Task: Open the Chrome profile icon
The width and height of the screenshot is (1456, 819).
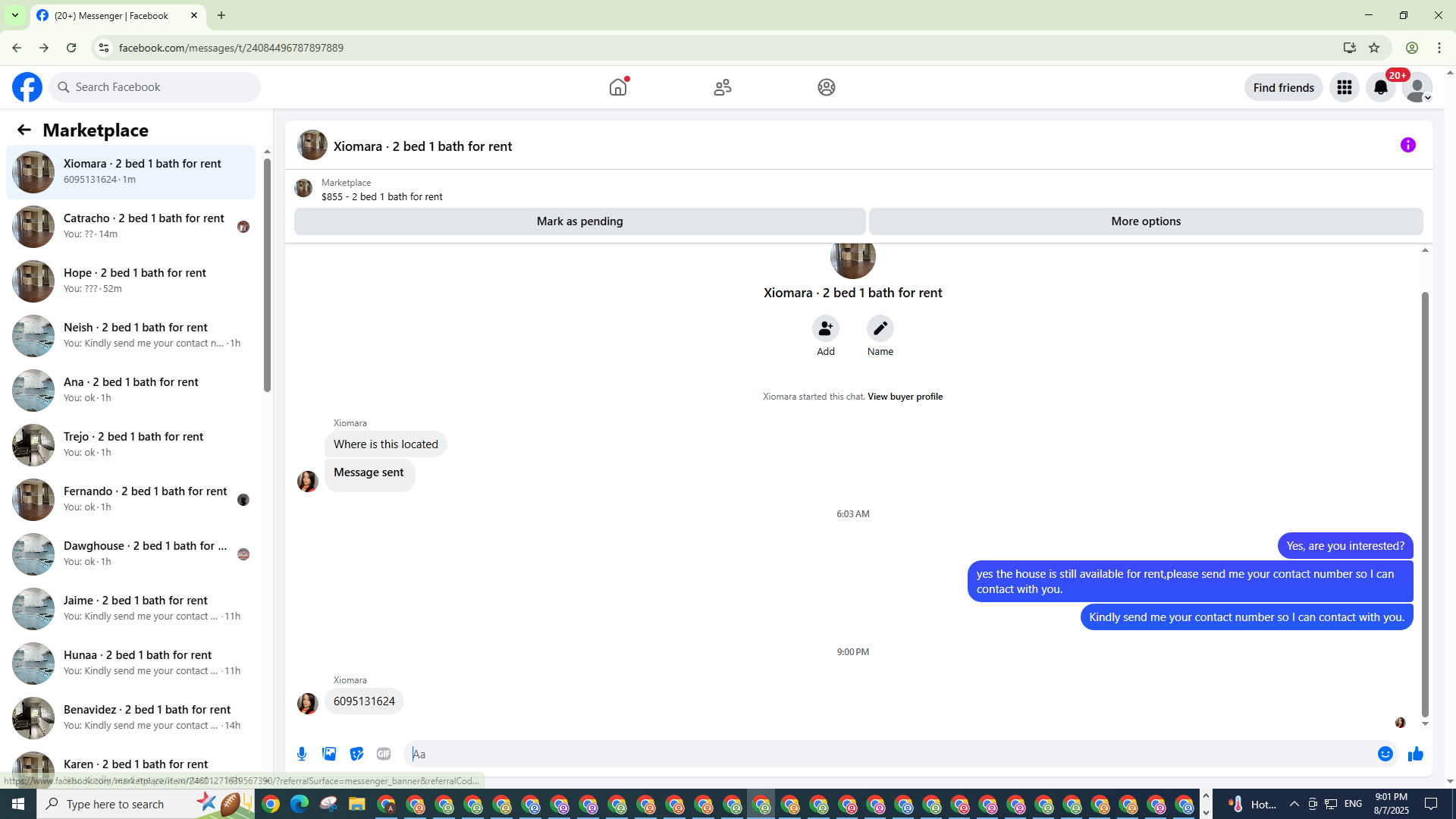Action: point(1412,48)
